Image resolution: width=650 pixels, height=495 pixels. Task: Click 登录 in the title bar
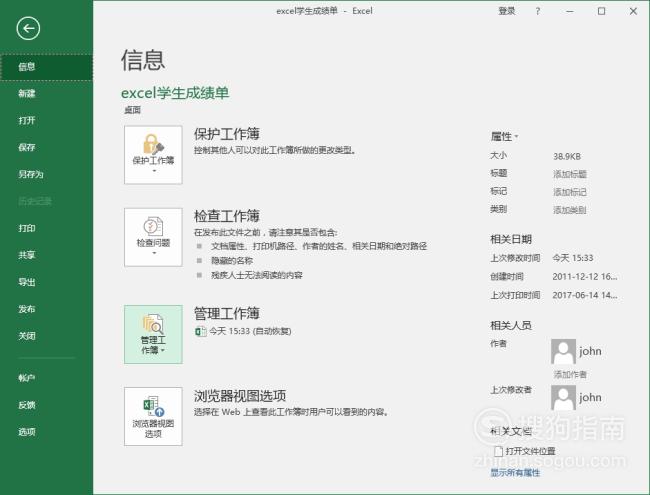pos(507,11)
